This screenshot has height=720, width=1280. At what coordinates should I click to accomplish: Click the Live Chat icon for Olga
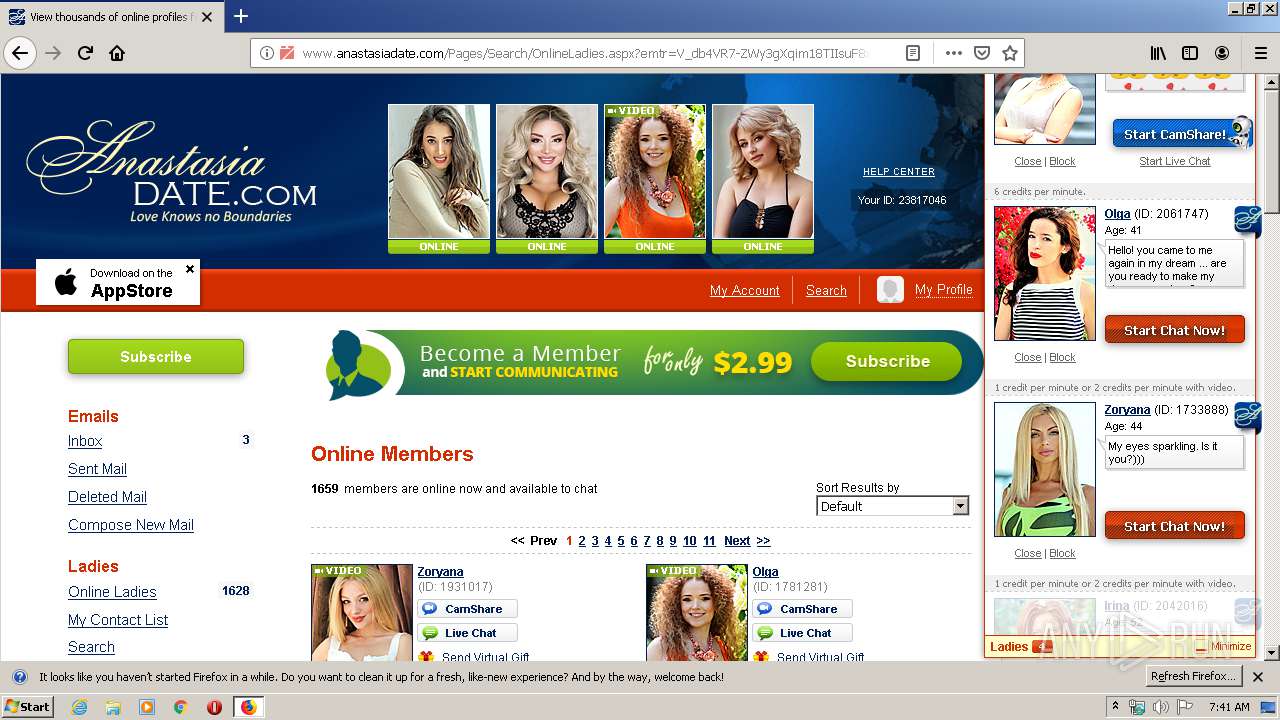[x=765, y=633]
